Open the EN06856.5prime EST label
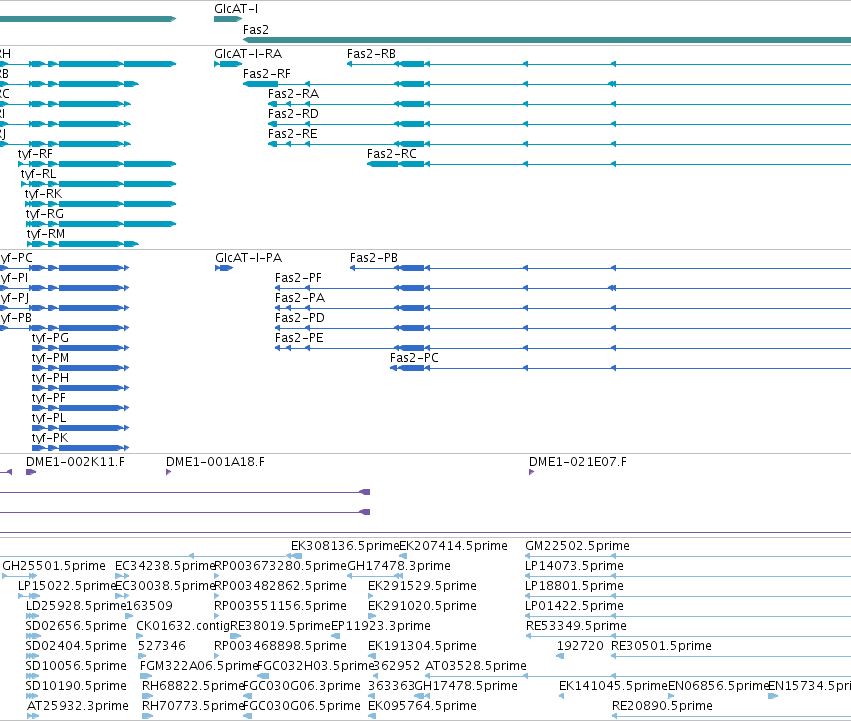 pos(719,686)
